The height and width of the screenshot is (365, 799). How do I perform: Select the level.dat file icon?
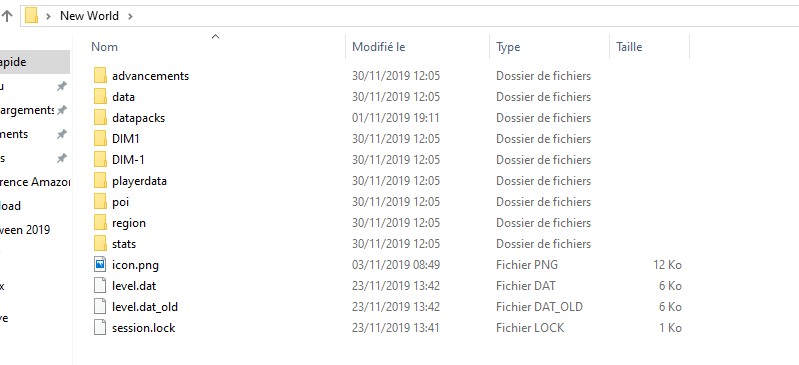point(100,285)
